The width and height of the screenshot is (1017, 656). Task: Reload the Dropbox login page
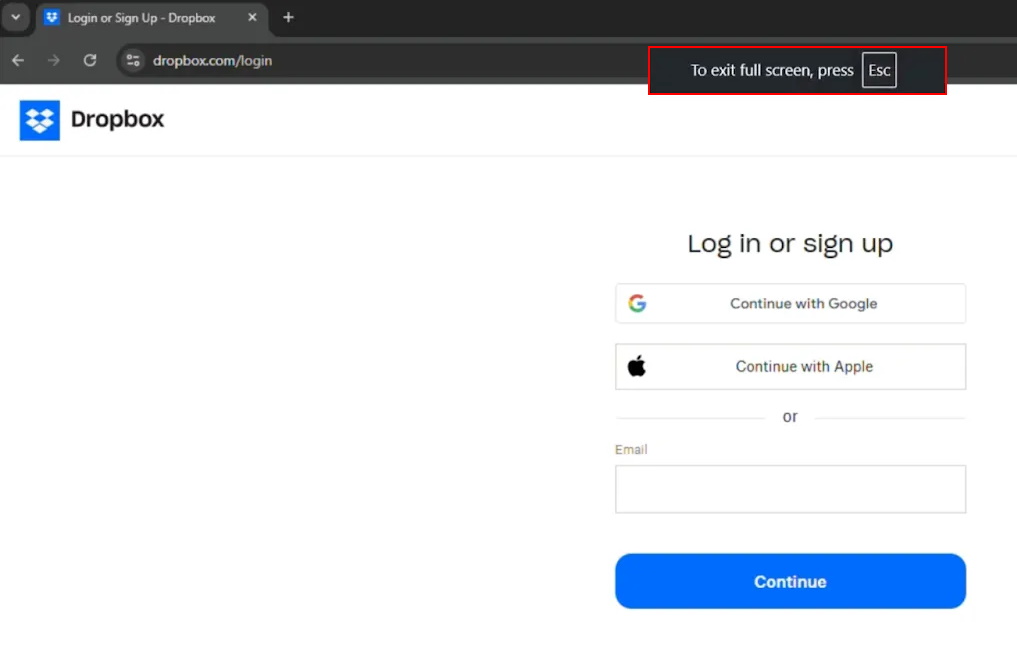(x=89, y=60)
